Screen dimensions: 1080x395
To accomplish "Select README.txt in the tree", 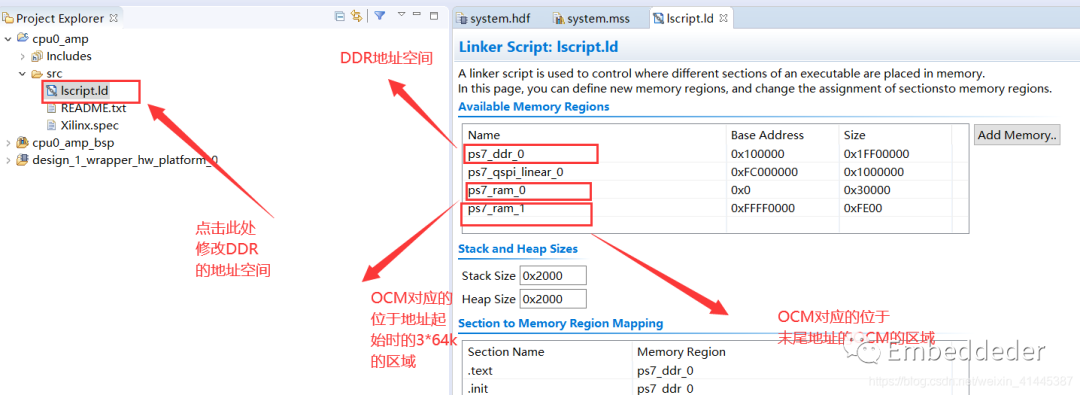I will point(93,108).
